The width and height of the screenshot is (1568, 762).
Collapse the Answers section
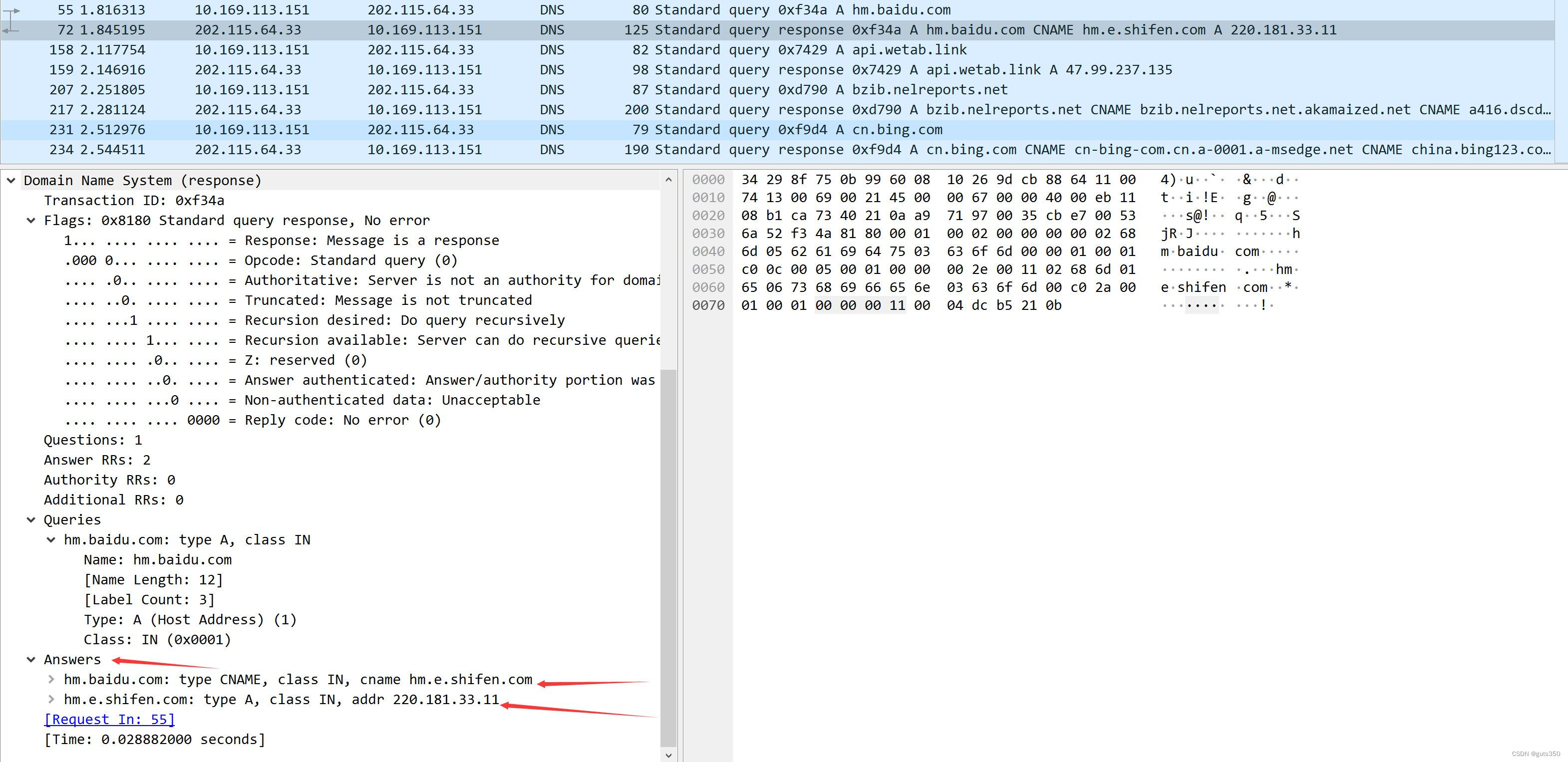tap(31, 660)
